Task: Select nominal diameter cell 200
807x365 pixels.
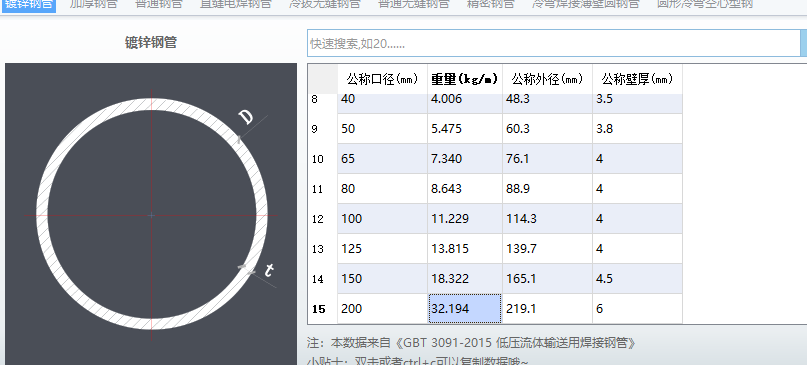Action: [x=382, y=309]
